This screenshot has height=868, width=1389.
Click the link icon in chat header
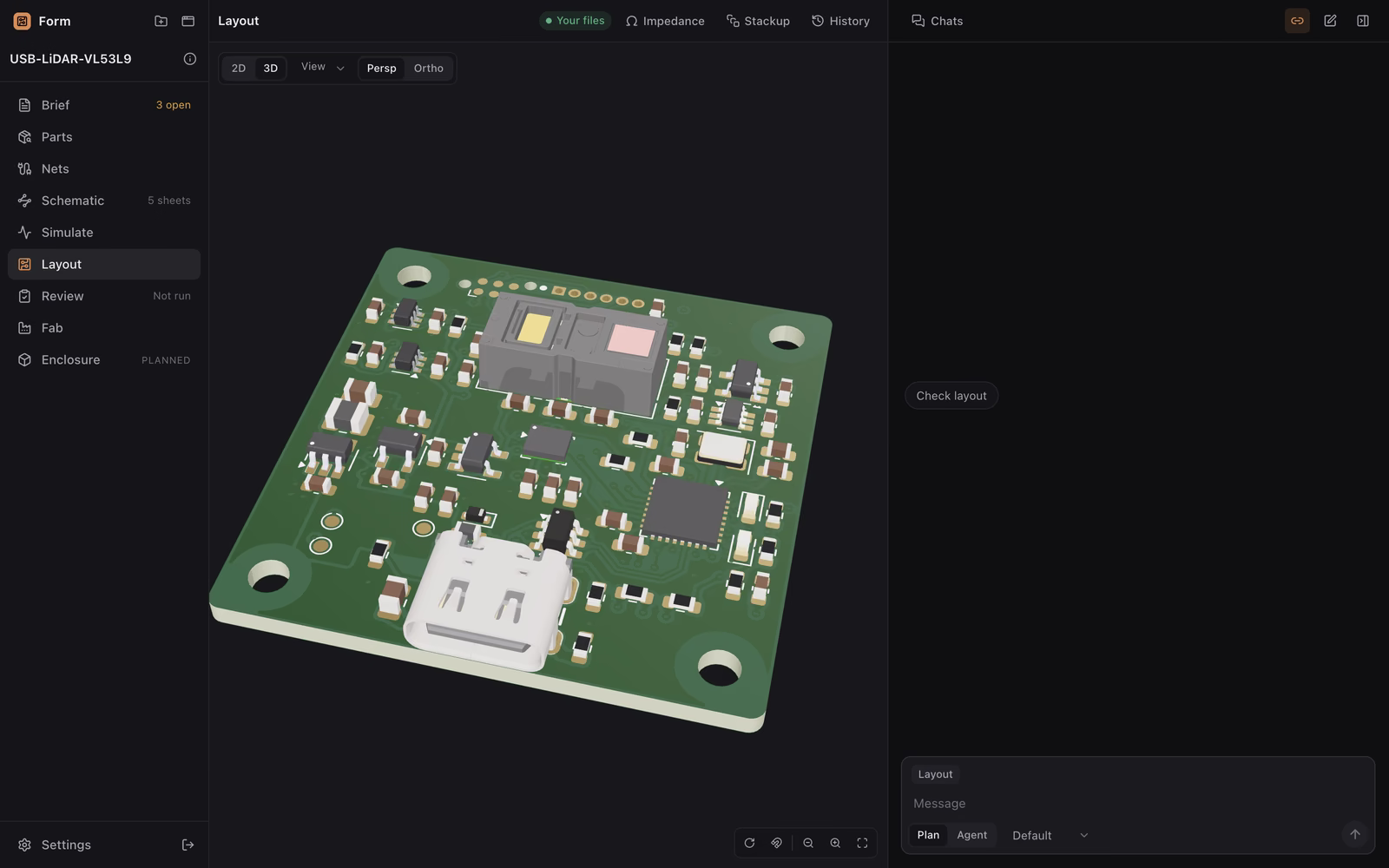click(x=1297, y=21)
